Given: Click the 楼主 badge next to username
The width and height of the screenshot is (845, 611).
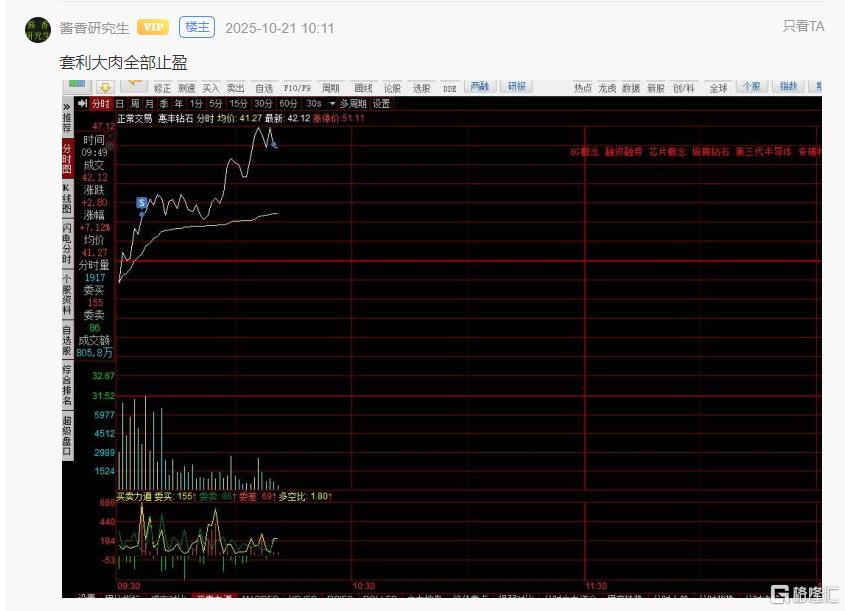Looking at the screenshot, I should (197, 28).
